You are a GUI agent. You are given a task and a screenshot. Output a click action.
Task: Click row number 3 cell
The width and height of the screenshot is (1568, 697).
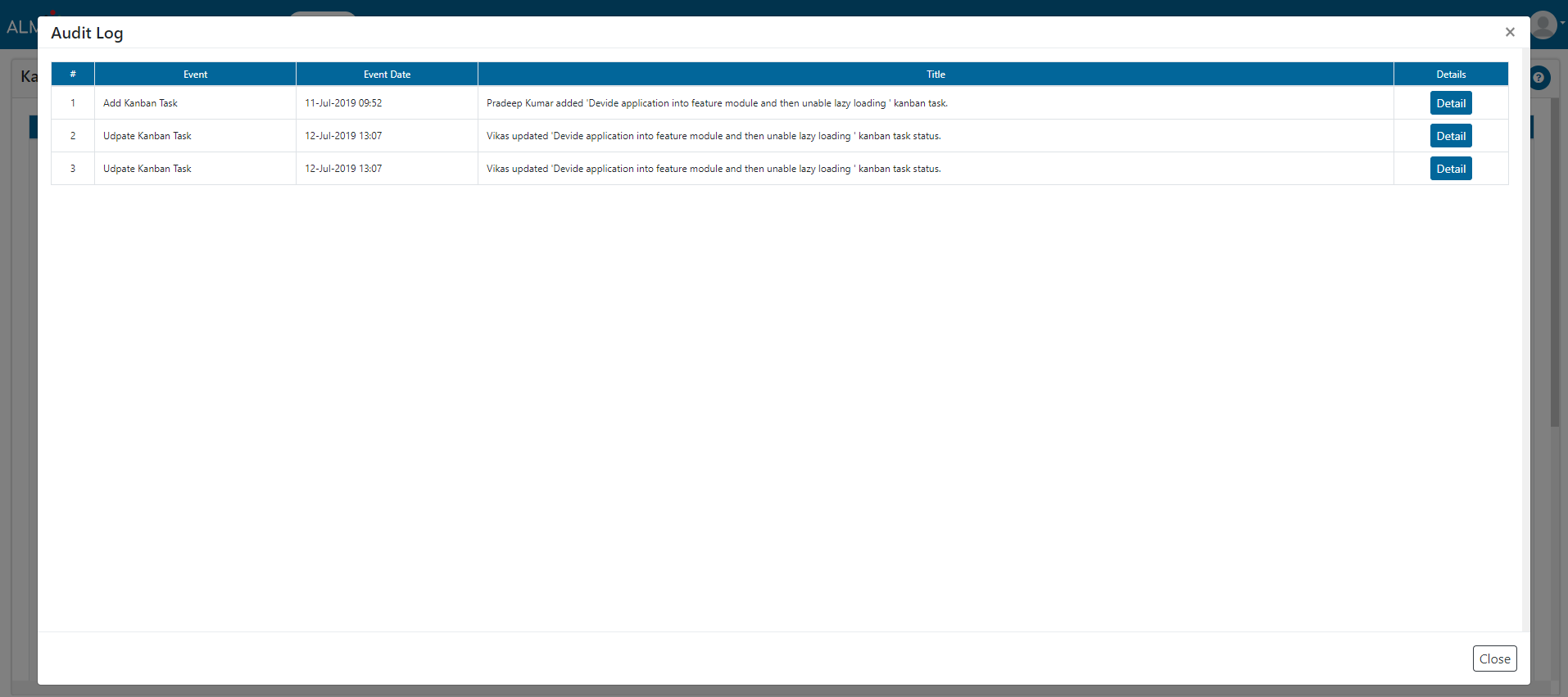73,169
